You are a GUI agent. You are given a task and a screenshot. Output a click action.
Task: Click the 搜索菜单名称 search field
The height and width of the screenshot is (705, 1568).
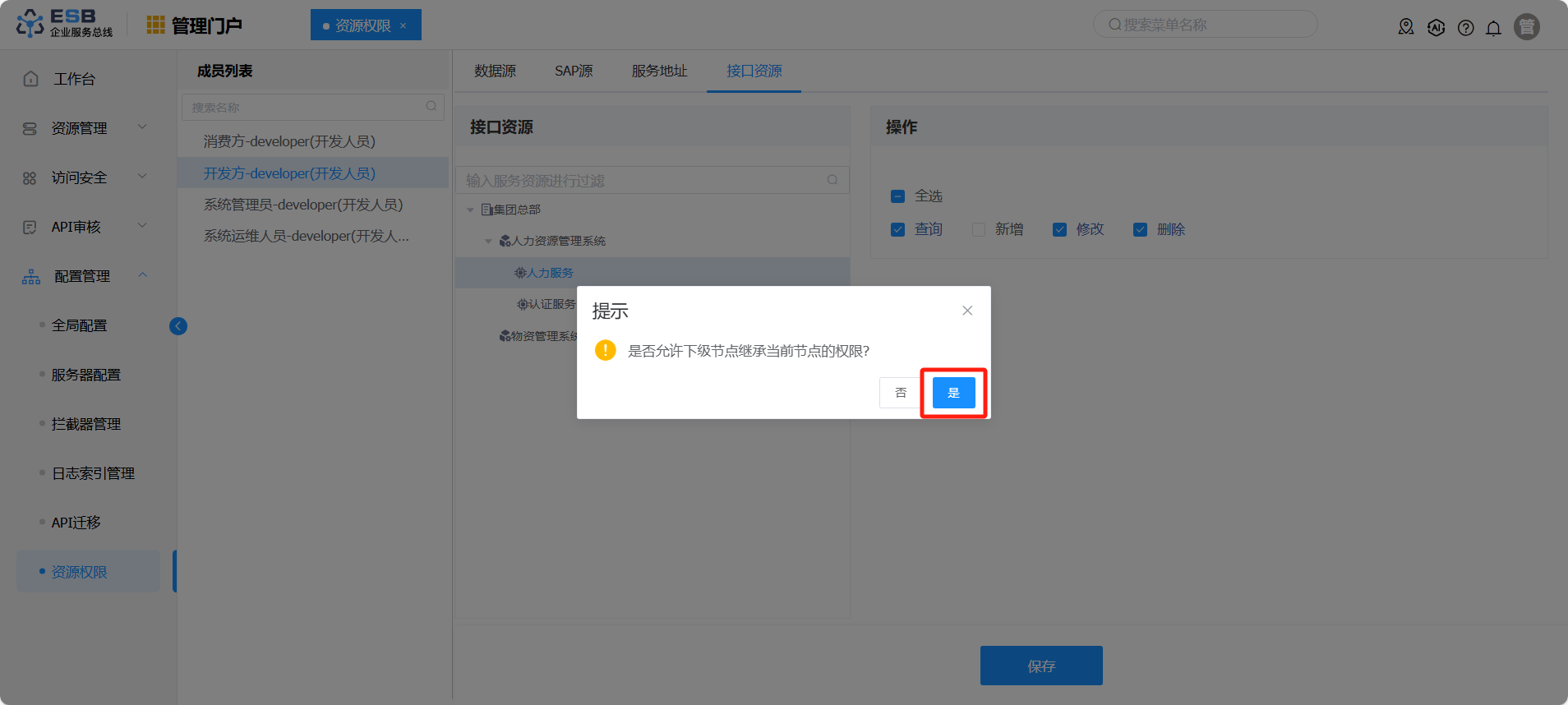(x=1205, y=25)
